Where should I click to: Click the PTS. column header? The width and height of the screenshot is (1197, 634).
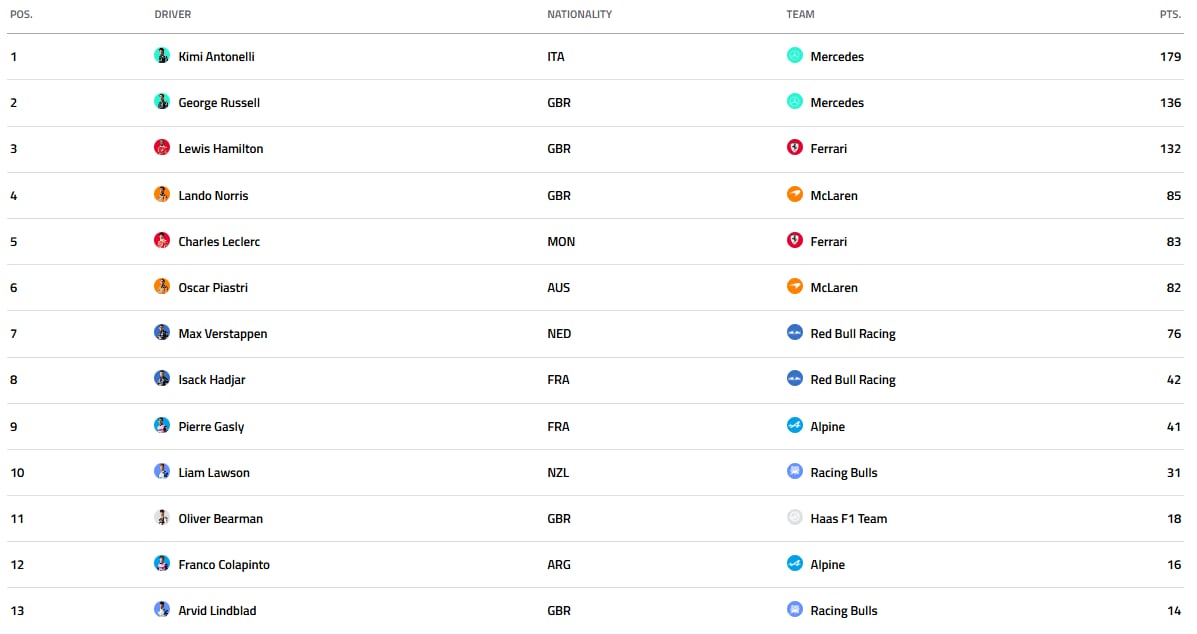[x=1170, y=14]
